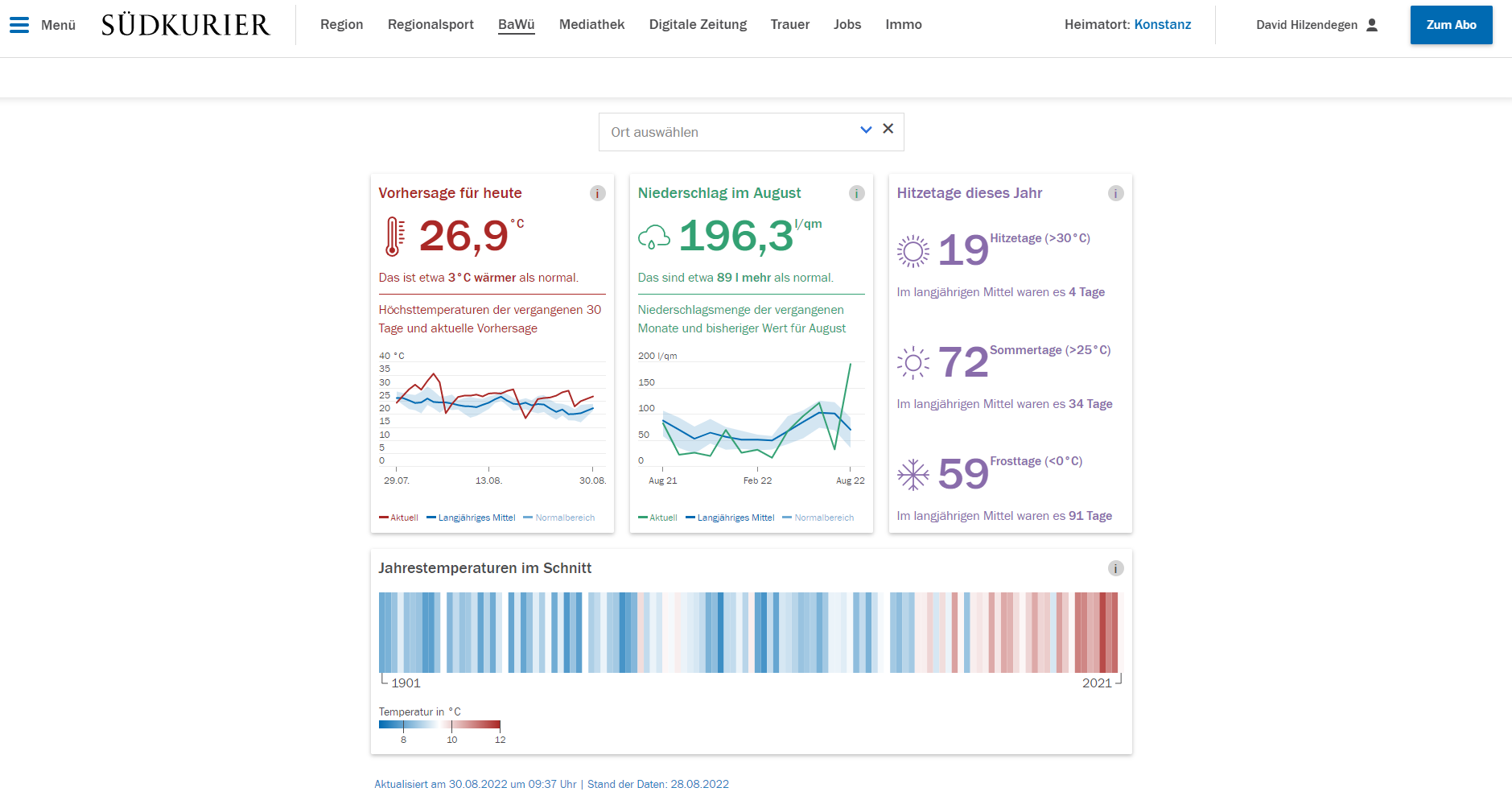Image resolution: width=1512 pixels, height=796 pixels.
Task: Click David Hilzendegen account name
Action: point(1307,25)
